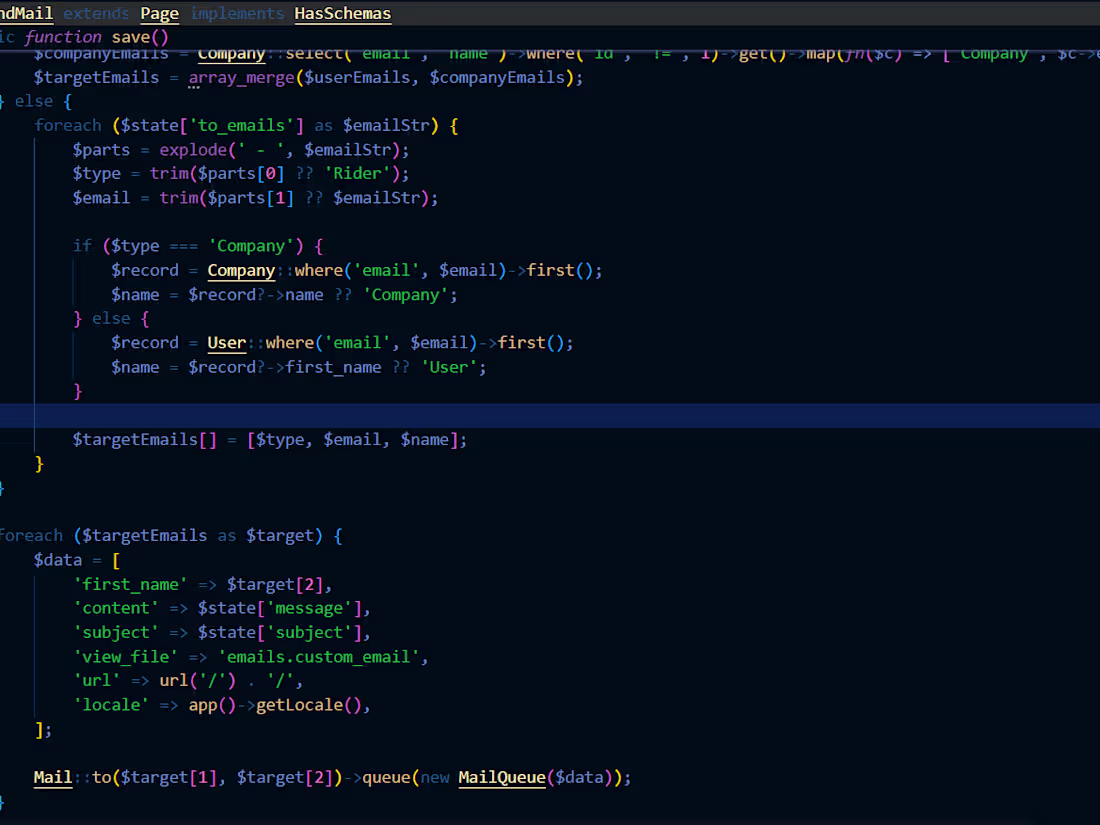1100x825 pixels.
Task: Select the 'Rider' default string
Action: [357, 173]
